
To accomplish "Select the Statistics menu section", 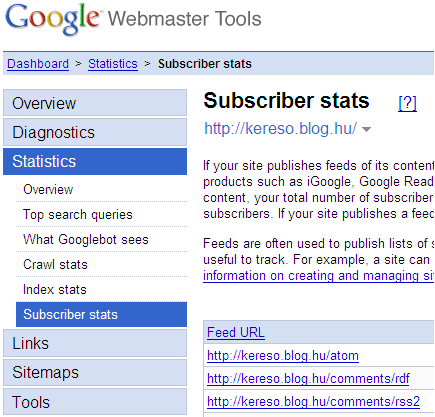I will 95,161.
